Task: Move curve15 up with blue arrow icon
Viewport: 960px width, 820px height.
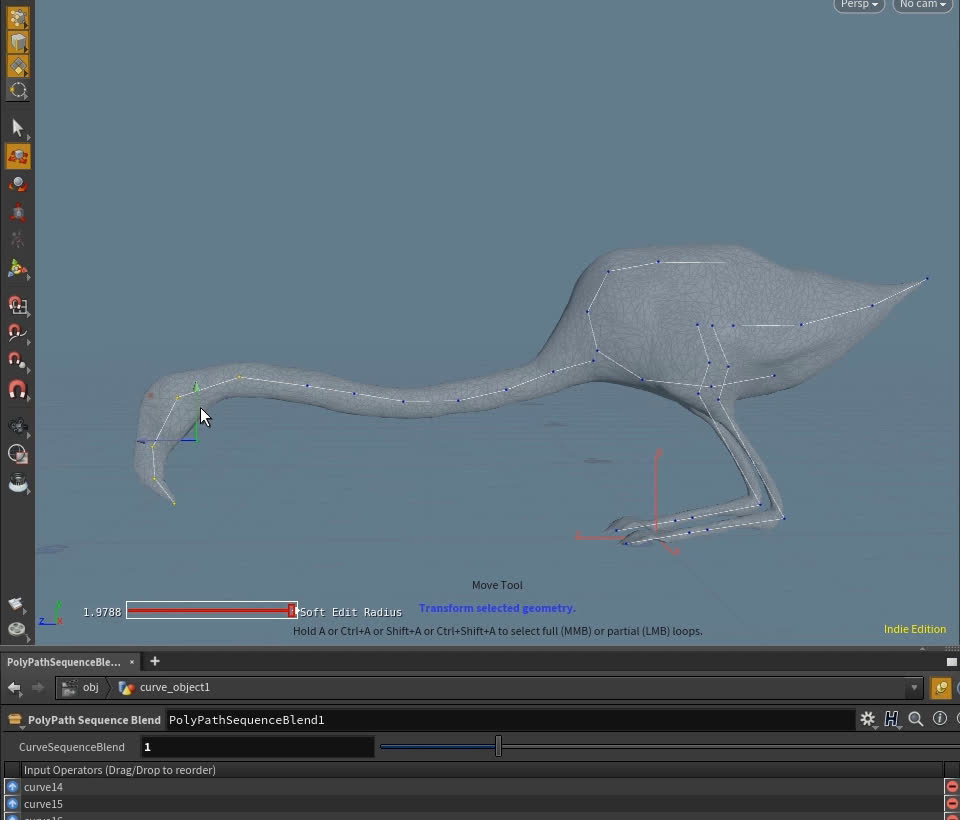Action: 12,804
